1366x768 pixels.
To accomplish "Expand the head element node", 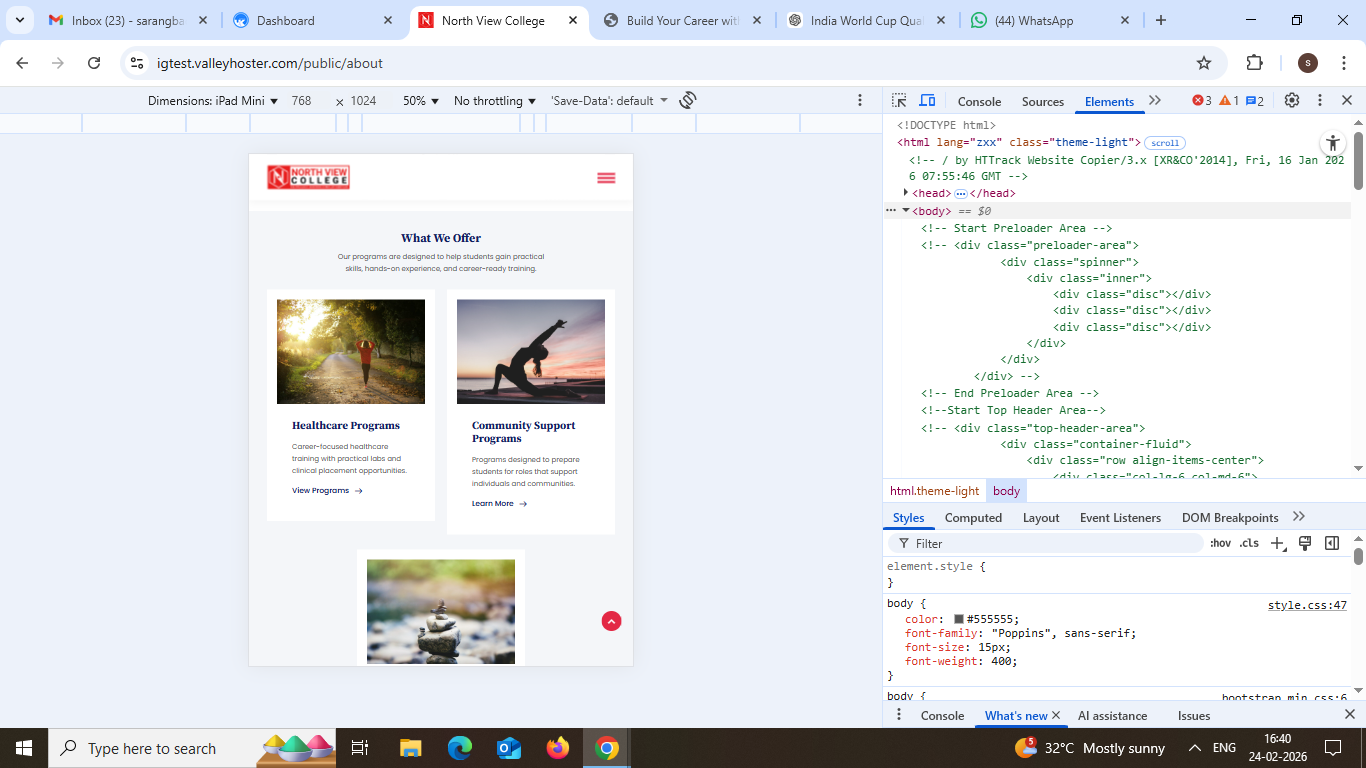I will coord(906,193).
